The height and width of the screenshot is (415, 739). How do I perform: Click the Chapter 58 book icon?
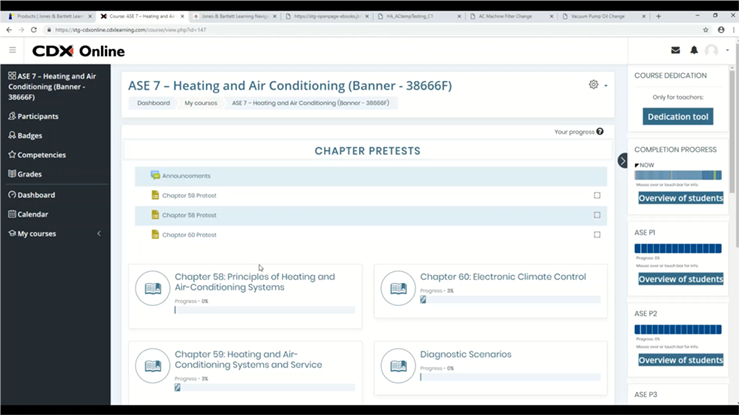pos(153,288)
